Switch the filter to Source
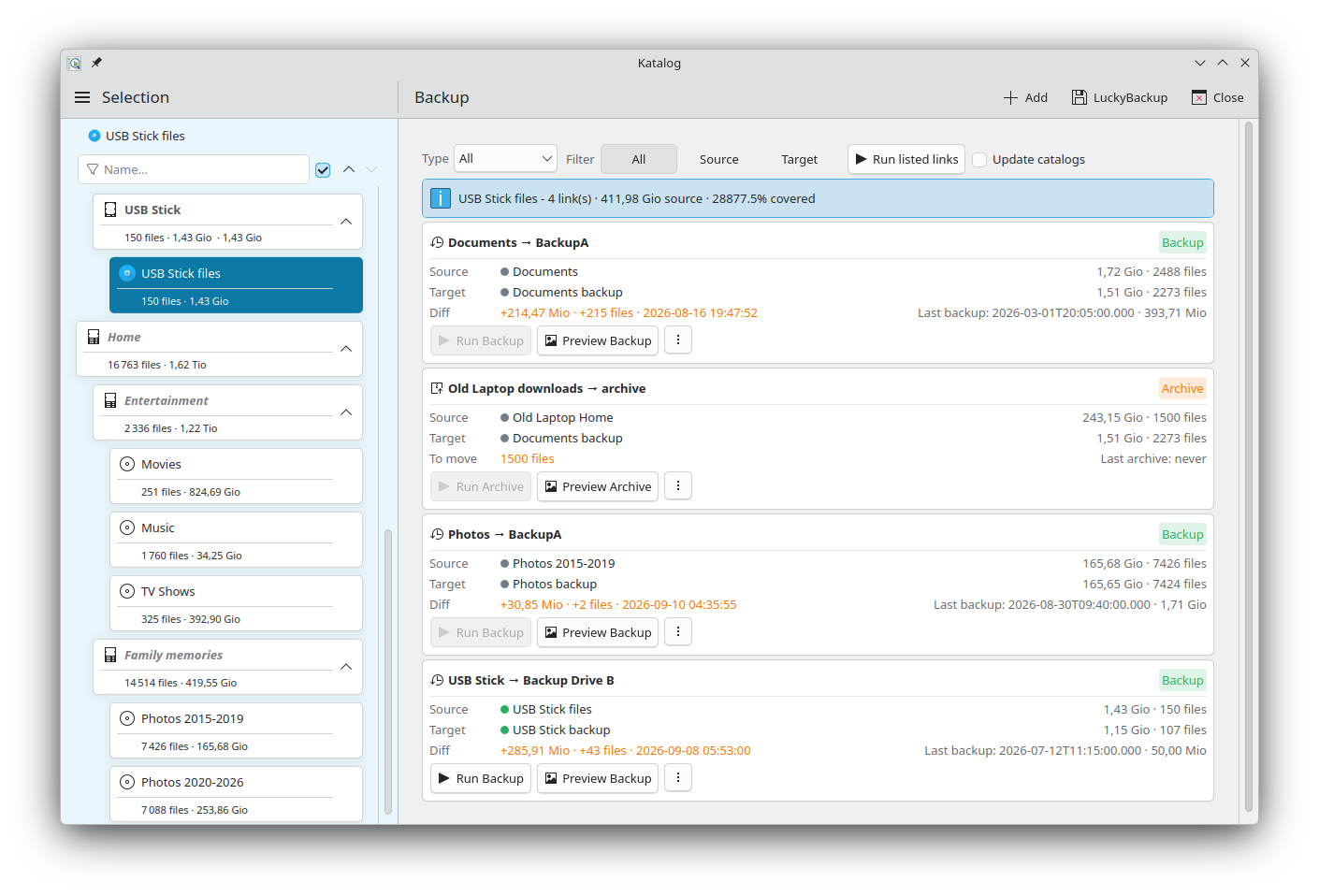The width and height of the screenshot is (1319, 896). [718, 159]
